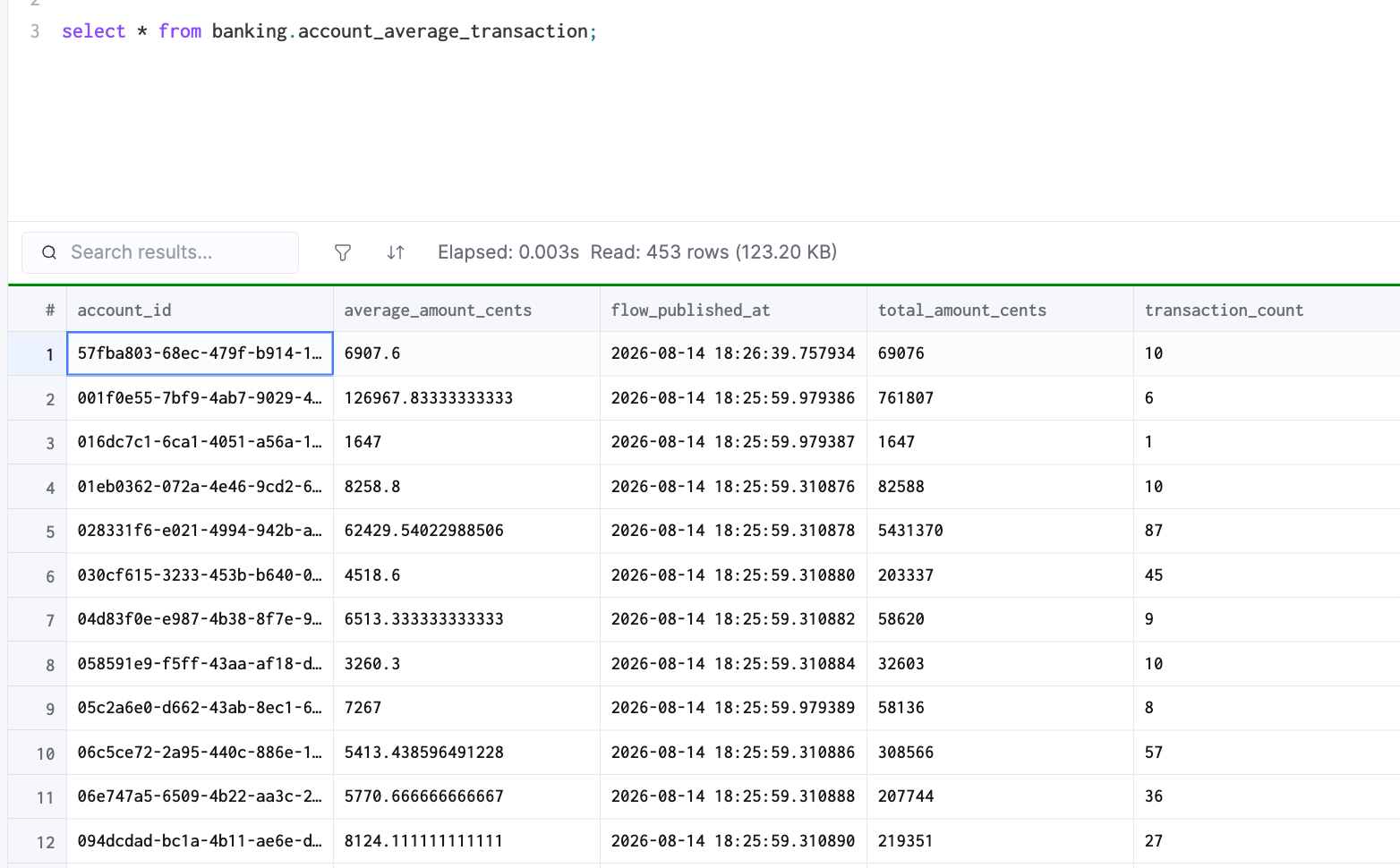The height and width of the screenshot is (868, 1400).
Task: Click total amount 58136
Action: click(901, 708)
